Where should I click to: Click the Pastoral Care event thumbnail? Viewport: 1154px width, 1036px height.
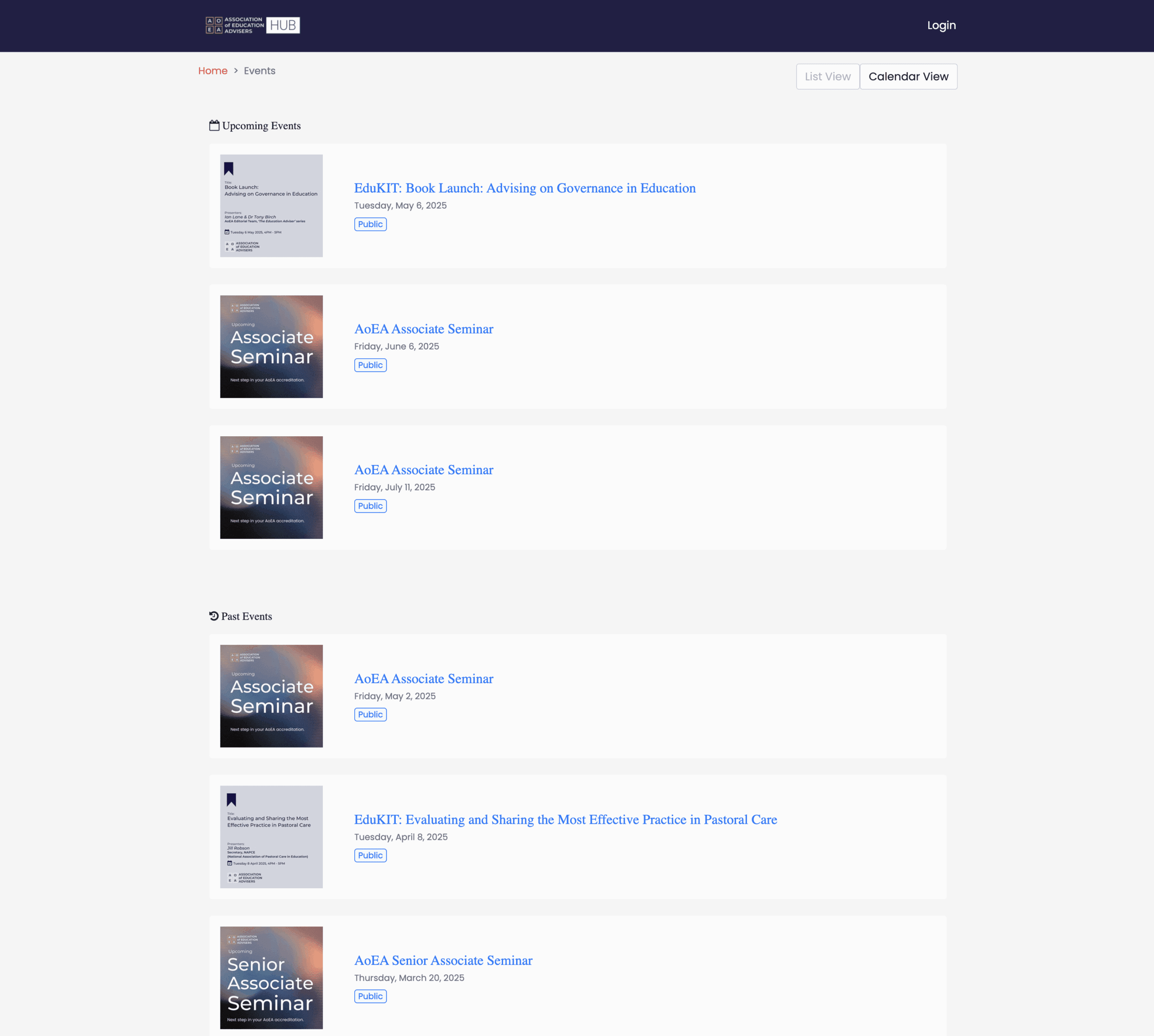[271, 837]
